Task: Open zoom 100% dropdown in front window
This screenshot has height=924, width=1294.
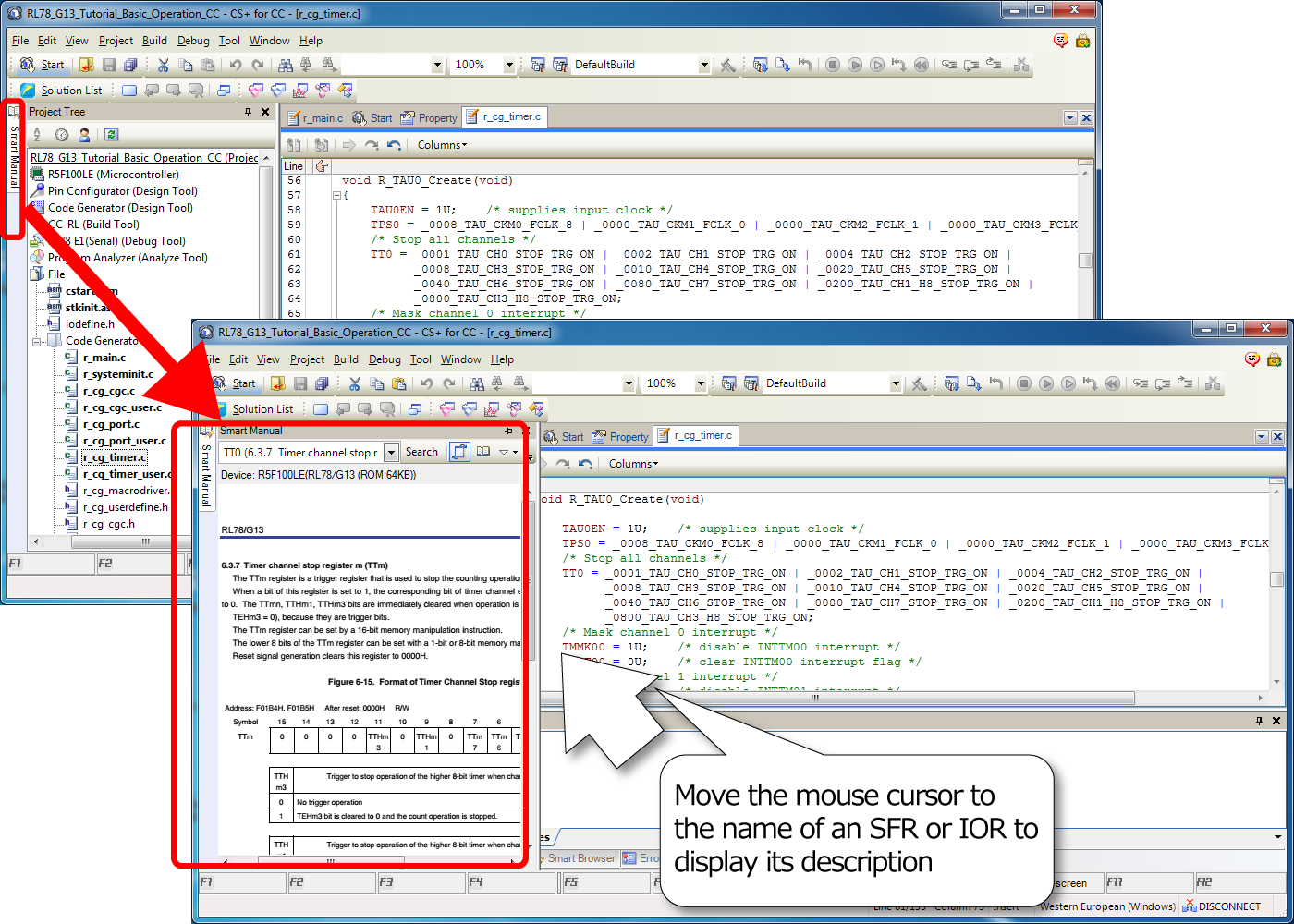Action: [700, 383]
